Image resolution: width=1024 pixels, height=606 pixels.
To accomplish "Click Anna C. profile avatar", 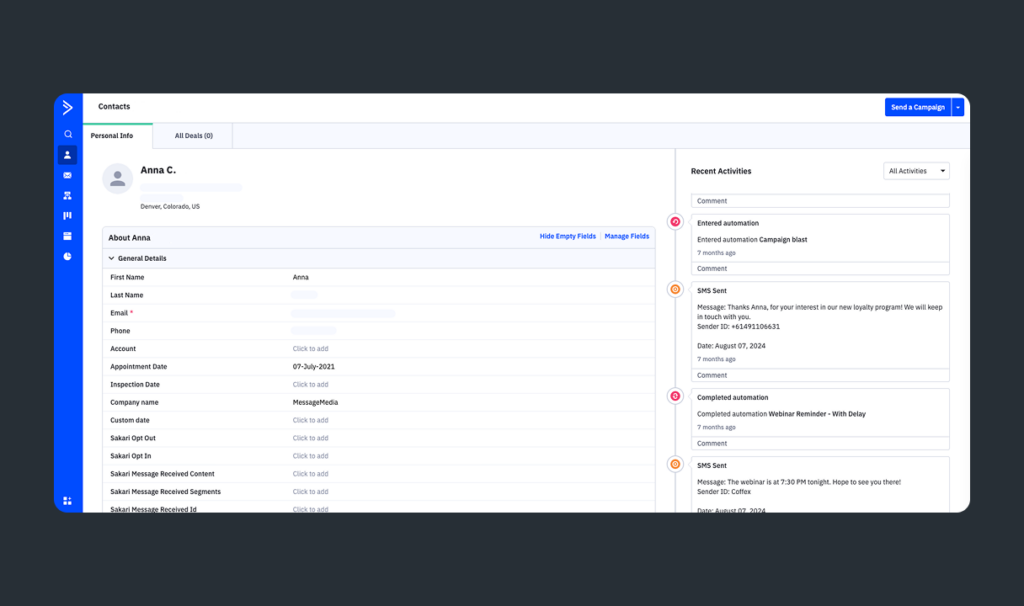I will coord(118,178).
